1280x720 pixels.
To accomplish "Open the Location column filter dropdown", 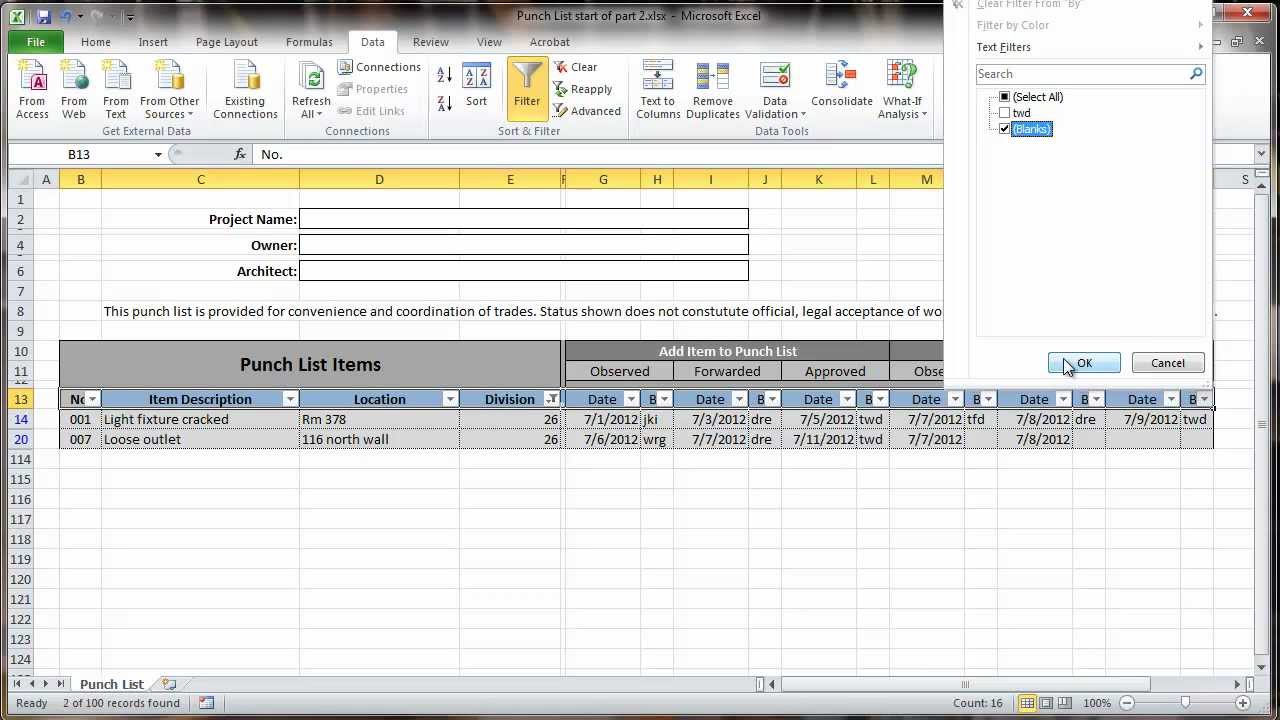I will point(450,399).
